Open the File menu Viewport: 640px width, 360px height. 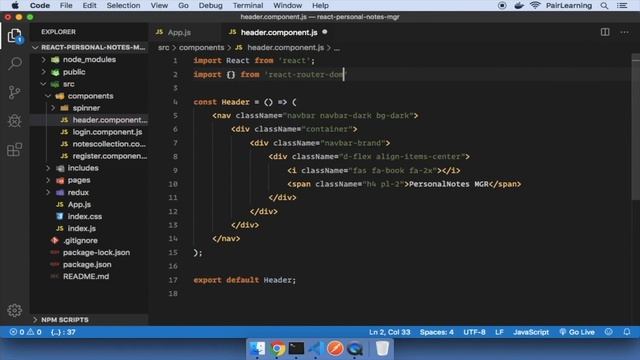(66, 6)
